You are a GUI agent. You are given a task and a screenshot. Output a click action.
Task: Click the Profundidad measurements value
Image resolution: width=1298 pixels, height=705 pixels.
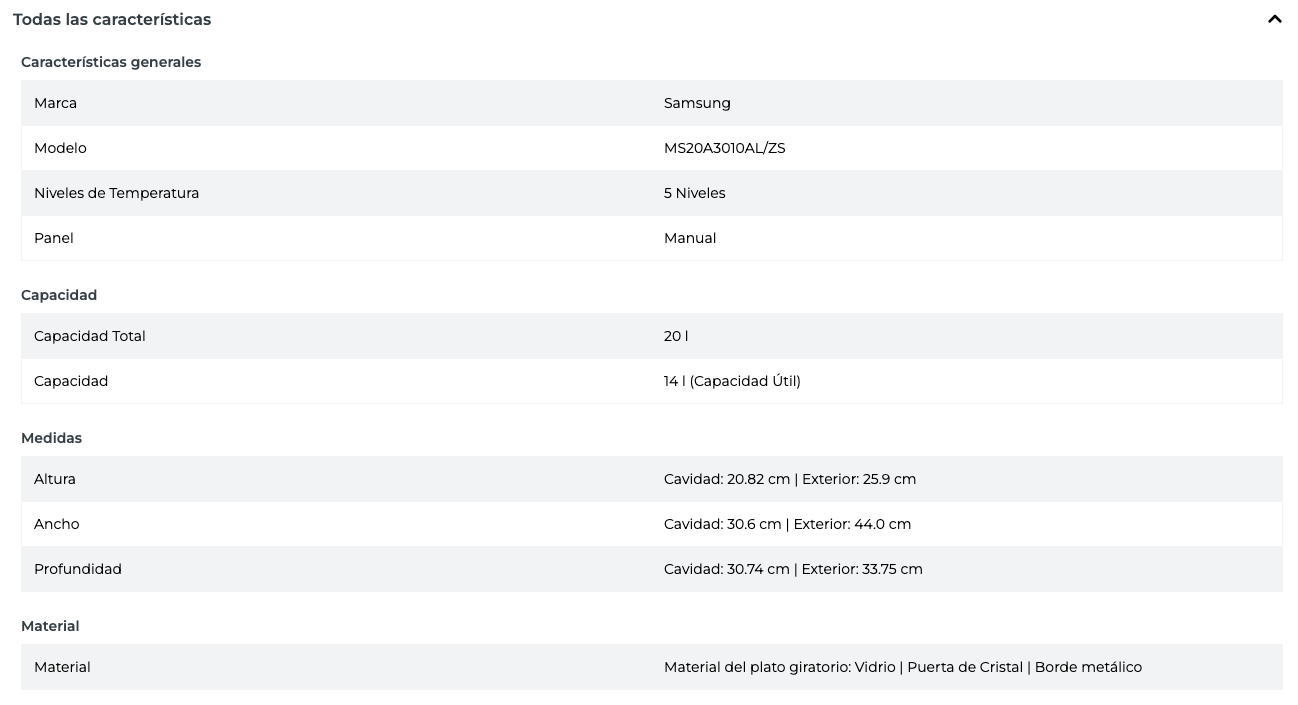793,569
